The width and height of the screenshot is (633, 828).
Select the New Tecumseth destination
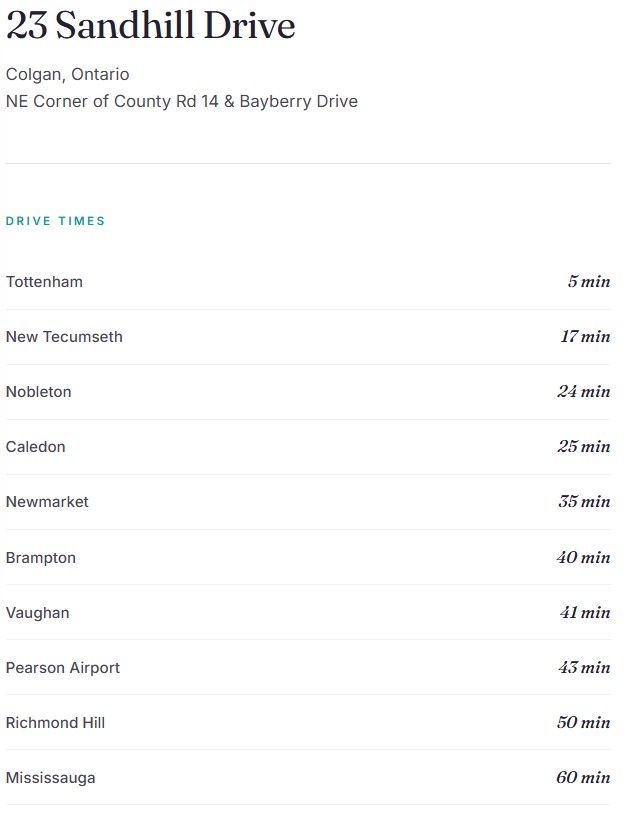pos(64,337)
